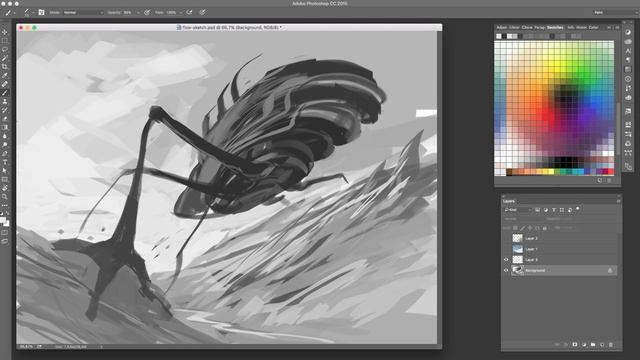
Task: Show Layer 2 visibility box
Action: pyautogui.click(x=506, y=238)
